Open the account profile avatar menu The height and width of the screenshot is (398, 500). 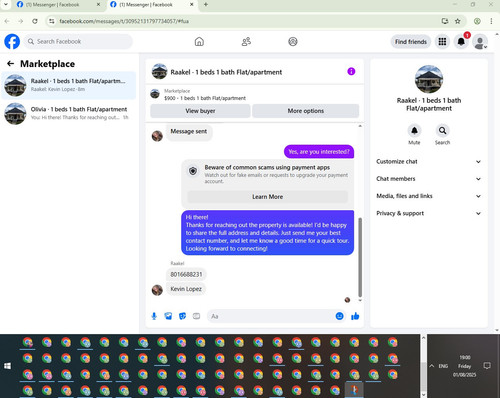(480, 42)
